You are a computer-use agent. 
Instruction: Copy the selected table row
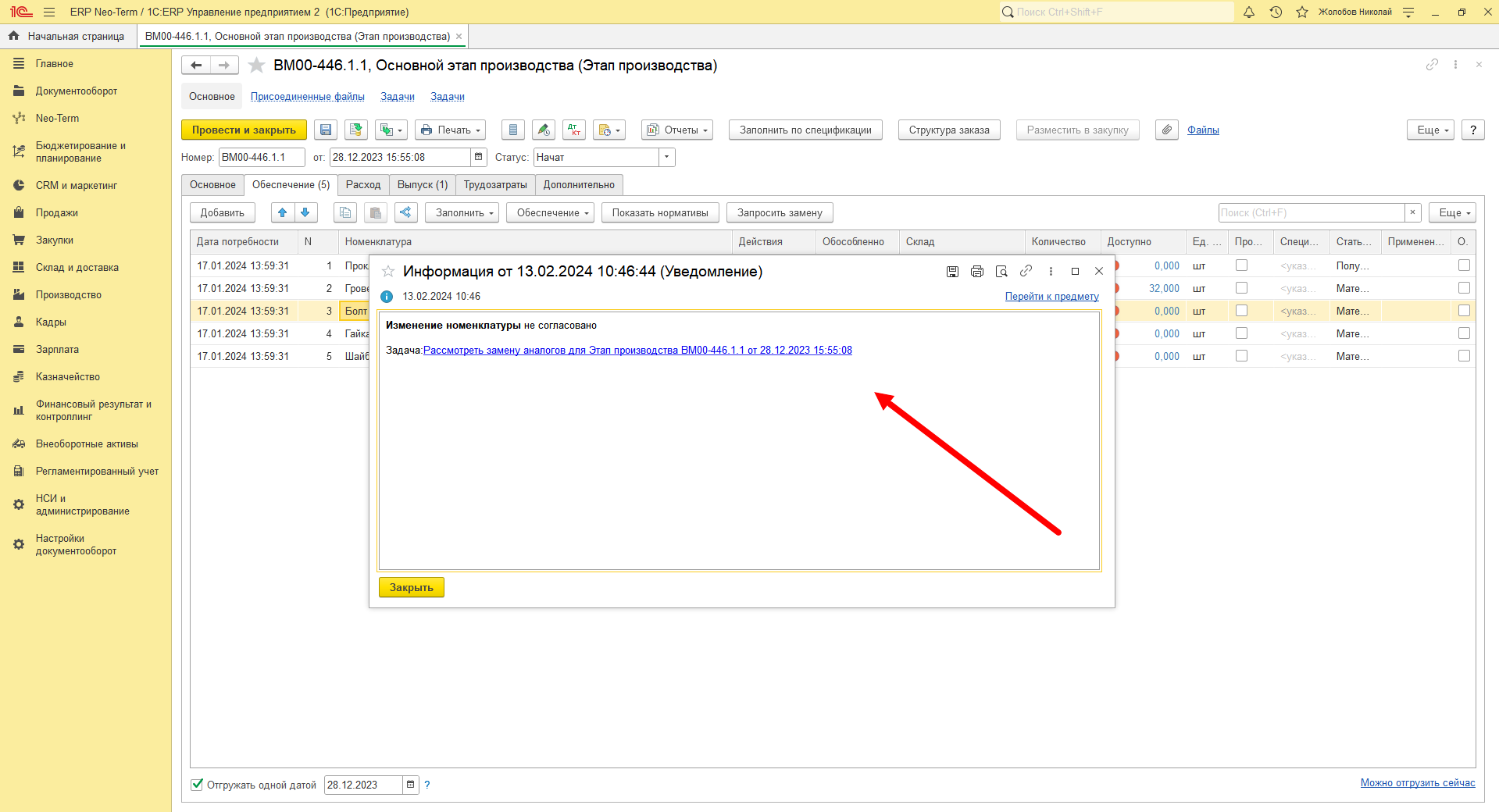(x=345, y=212)
